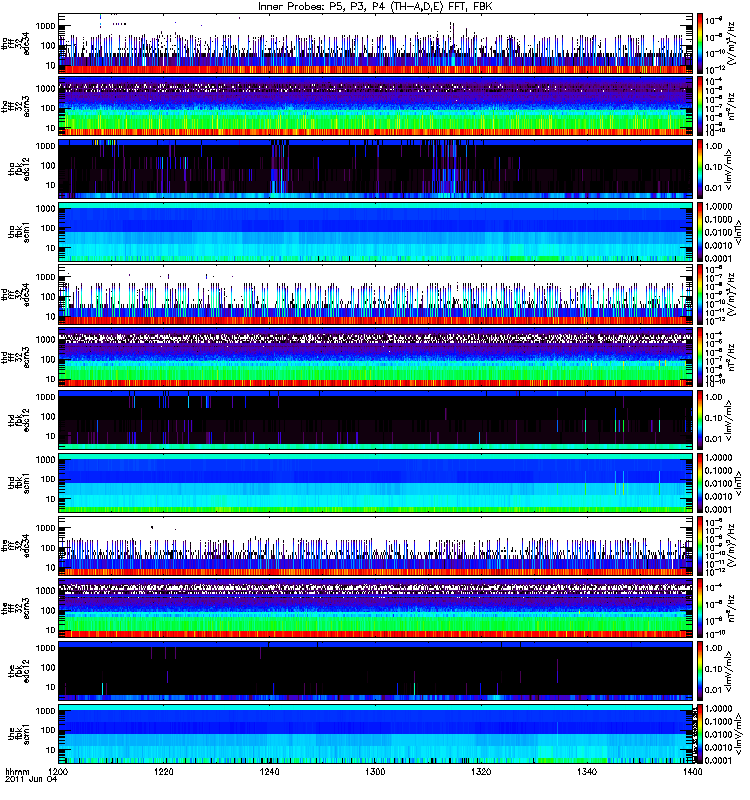
Task: Click the color bar of tha edc34 FFT panel
Action: (x=700, y=44)
